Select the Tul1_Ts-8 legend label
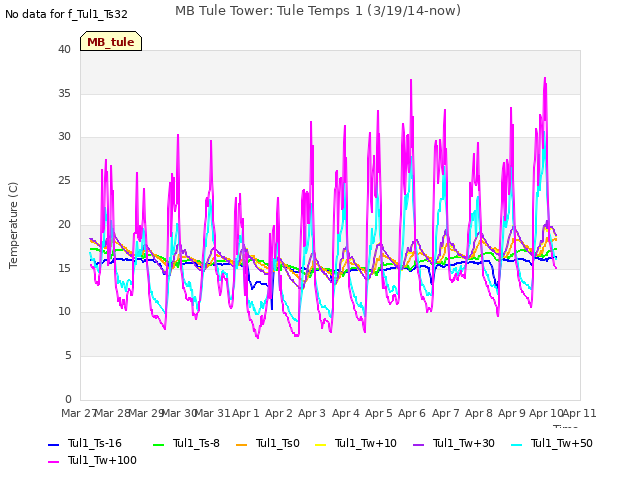The image size is (640, 480). pos(196,443)
